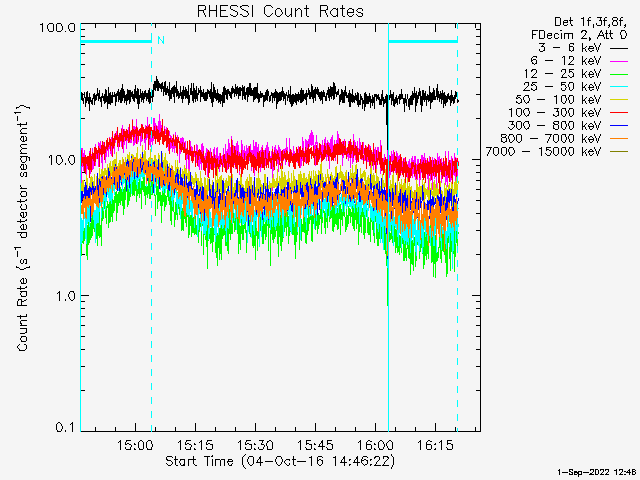Viewport: 640px width, 480px height.
Task: Click the x-axis '16:15' time label
Action: click(436, 445)
